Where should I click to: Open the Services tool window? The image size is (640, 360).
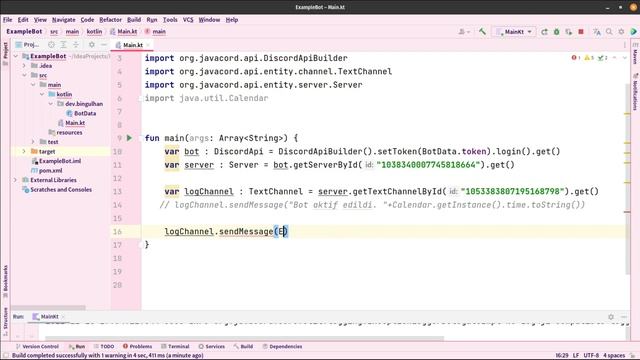[x=211, y=347]
